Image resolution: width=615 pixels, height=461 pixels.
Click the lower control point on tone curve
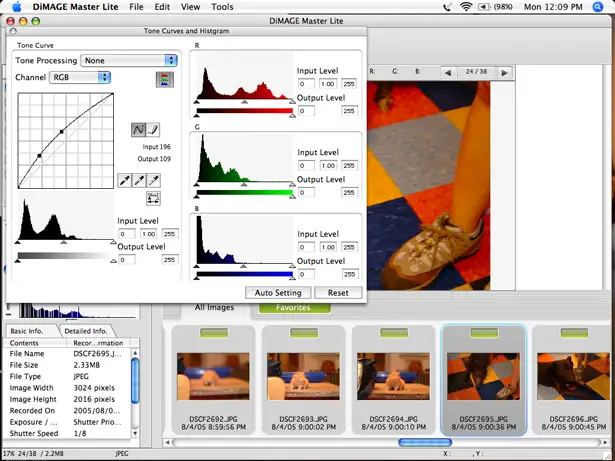pyautogui.click(x=39, y=156)
